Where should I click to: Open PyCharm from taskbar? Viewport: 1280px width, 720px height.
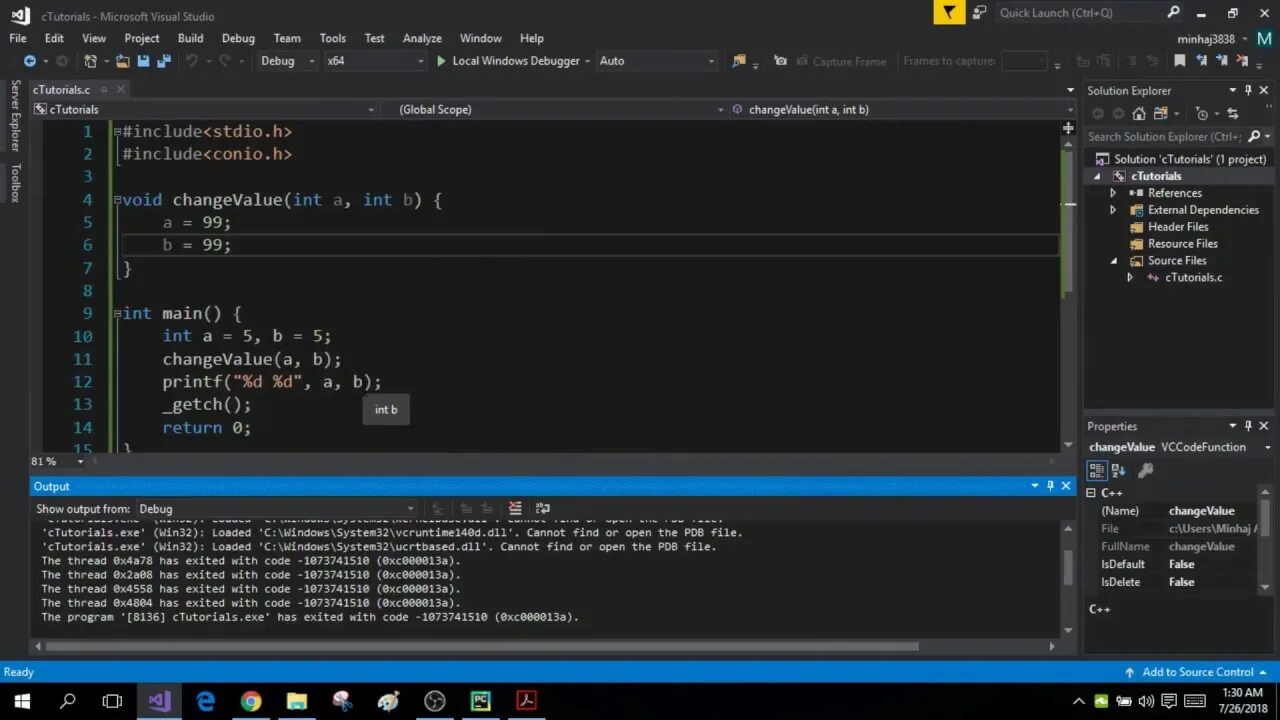pos(481,701)
